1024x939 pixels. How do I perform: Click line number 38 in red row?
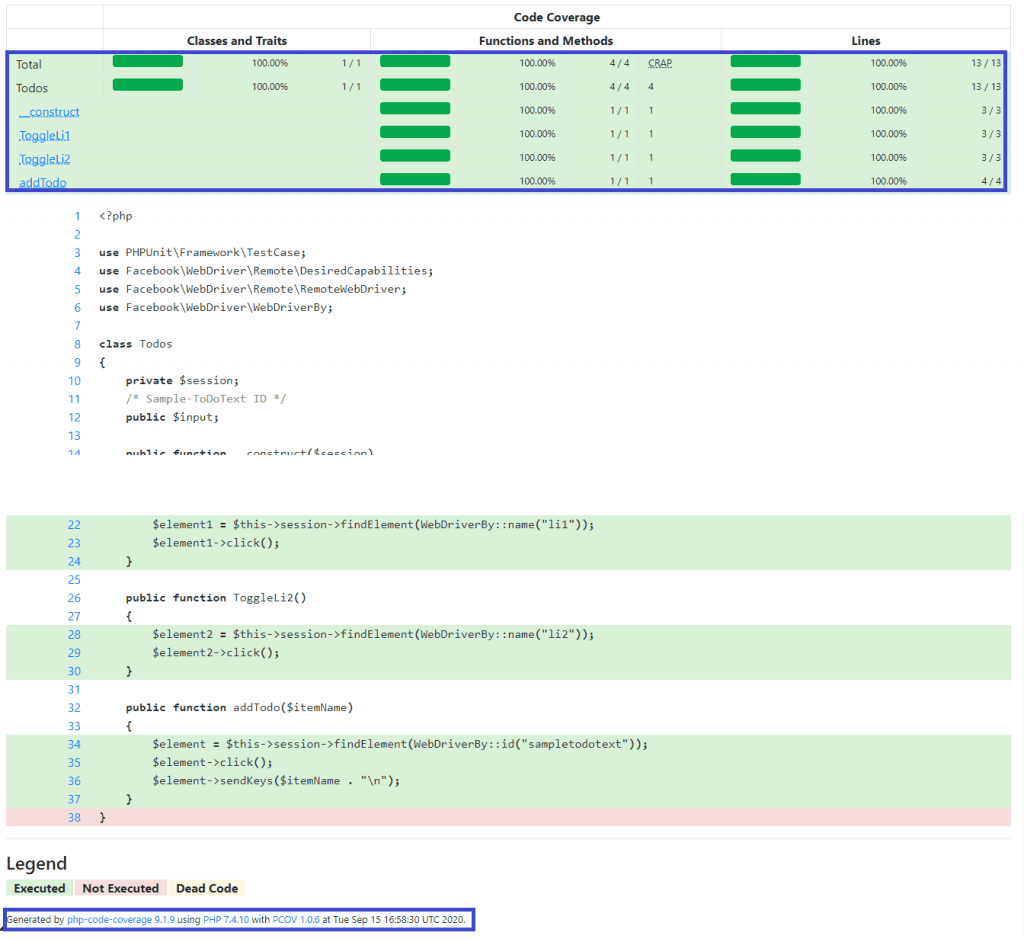click(x=75, y=817)
